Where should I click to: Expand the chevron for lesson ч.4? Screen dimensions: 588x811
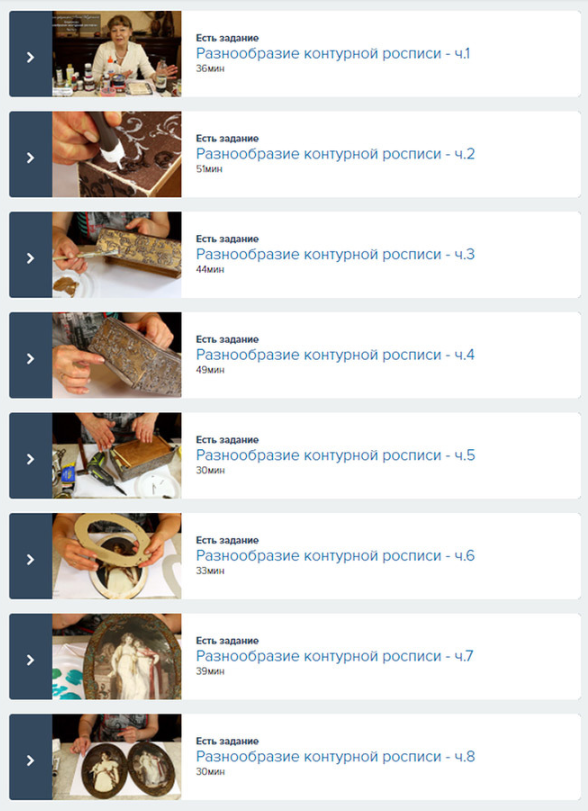31,358
